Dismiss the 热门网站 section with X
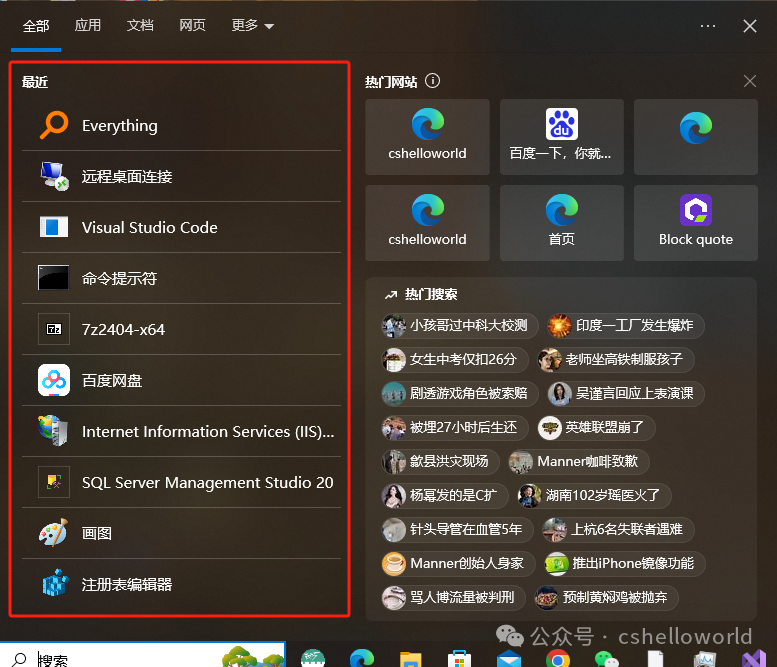This screenshot has width=777, height=667. tap(750, 81)
